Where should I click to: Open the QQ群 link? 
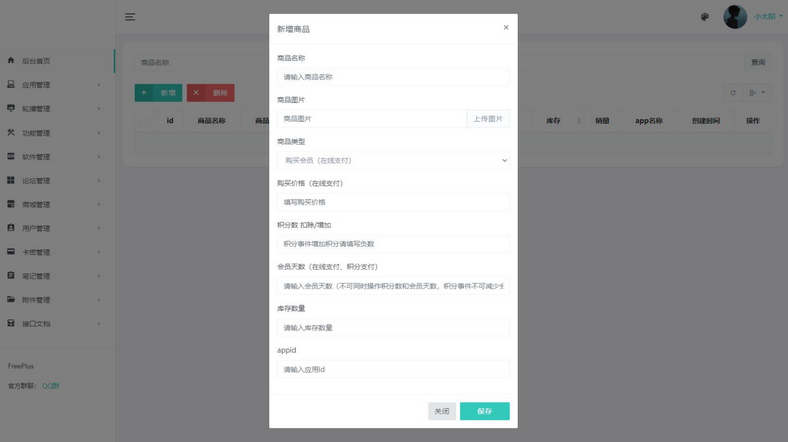(50, 386)
